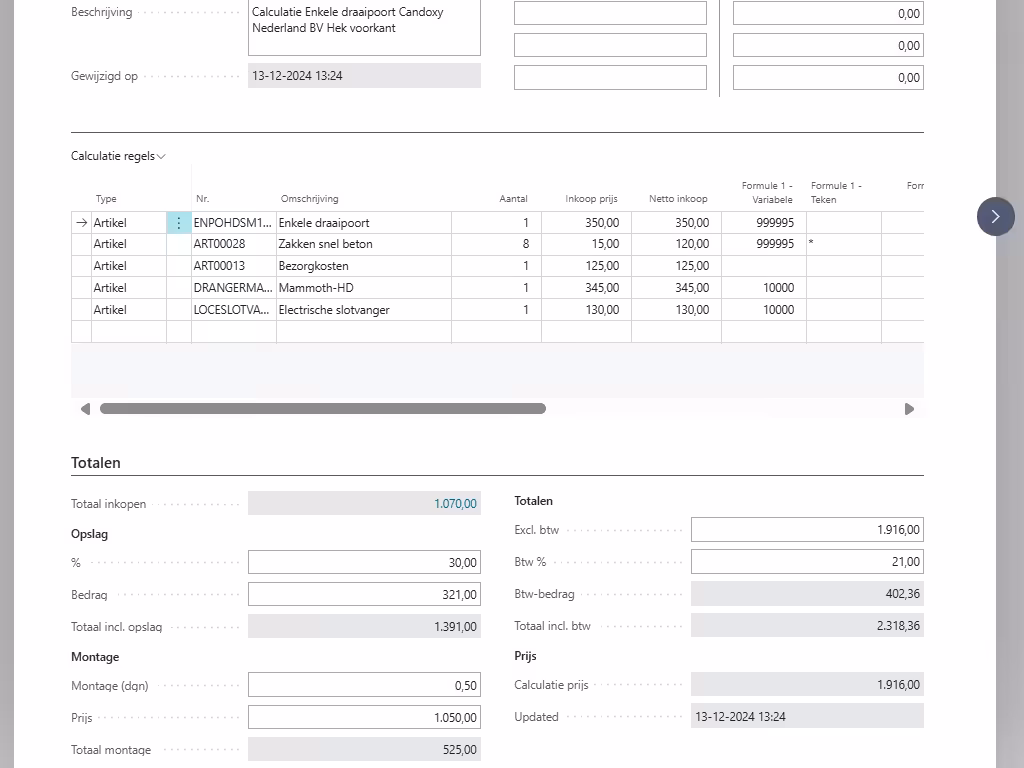Select the Excl. btw total field
The image size is (1024, 768).
(x=806, y=531)
